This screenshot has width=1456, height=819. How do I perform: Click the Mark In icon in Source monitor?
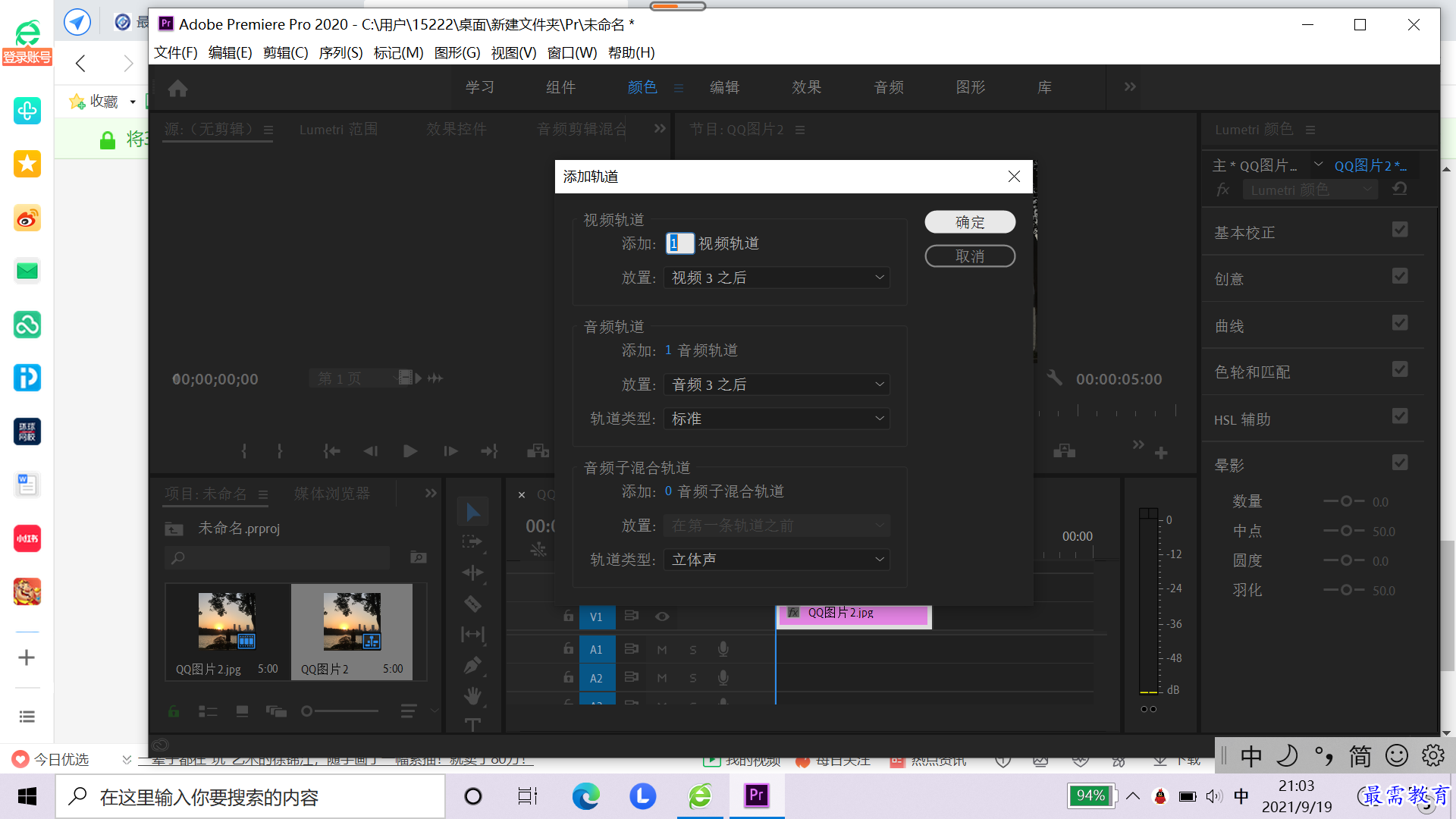tap(244, 451)
